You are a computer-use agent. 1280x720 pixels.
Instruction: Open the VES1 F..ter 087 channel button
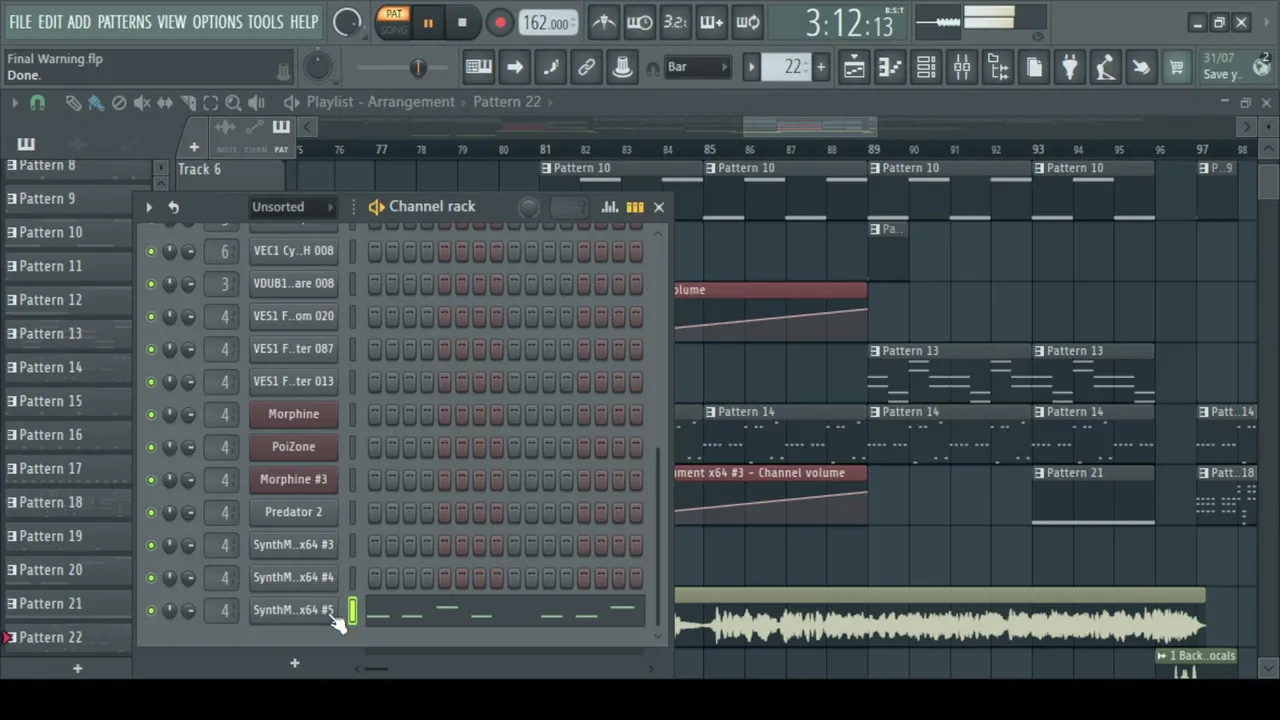click(293, 349)
